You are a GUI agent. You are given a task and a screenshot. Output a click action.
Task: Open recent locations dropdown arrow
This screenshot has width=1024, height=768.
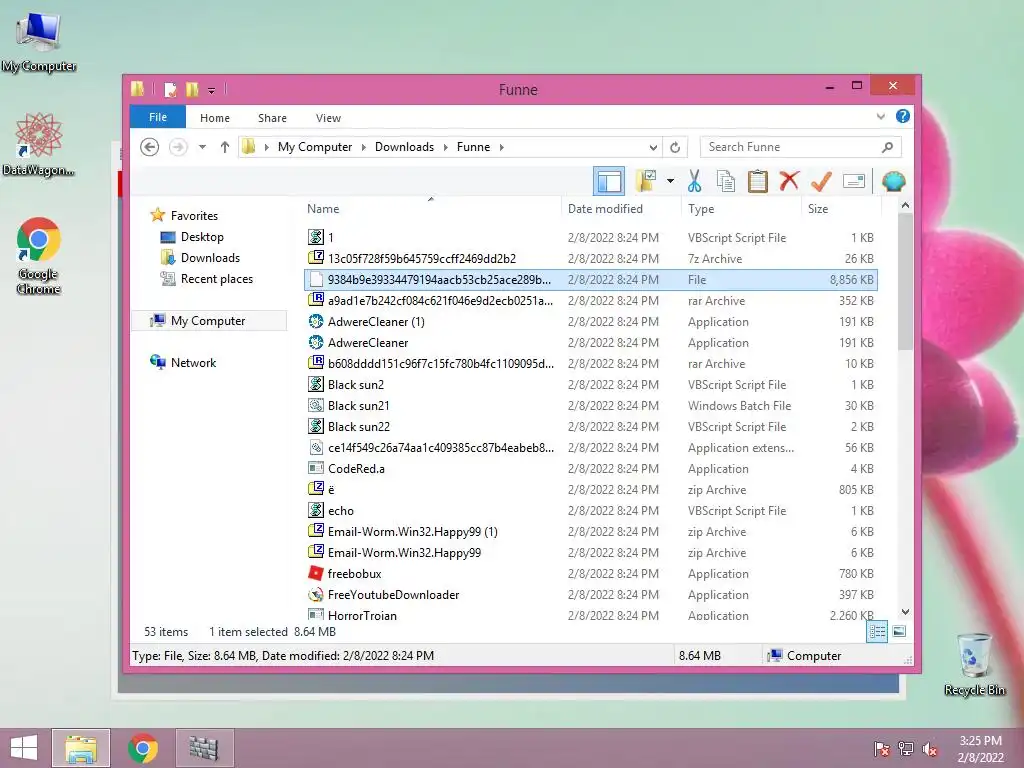pyautogui.click(x=202, y=147)
